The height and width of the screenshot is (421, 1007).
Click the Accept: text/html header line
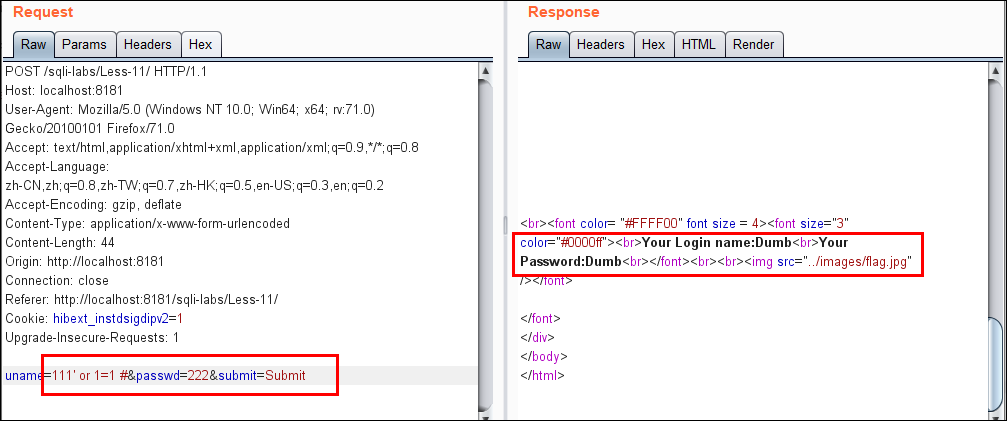(212, 148)
